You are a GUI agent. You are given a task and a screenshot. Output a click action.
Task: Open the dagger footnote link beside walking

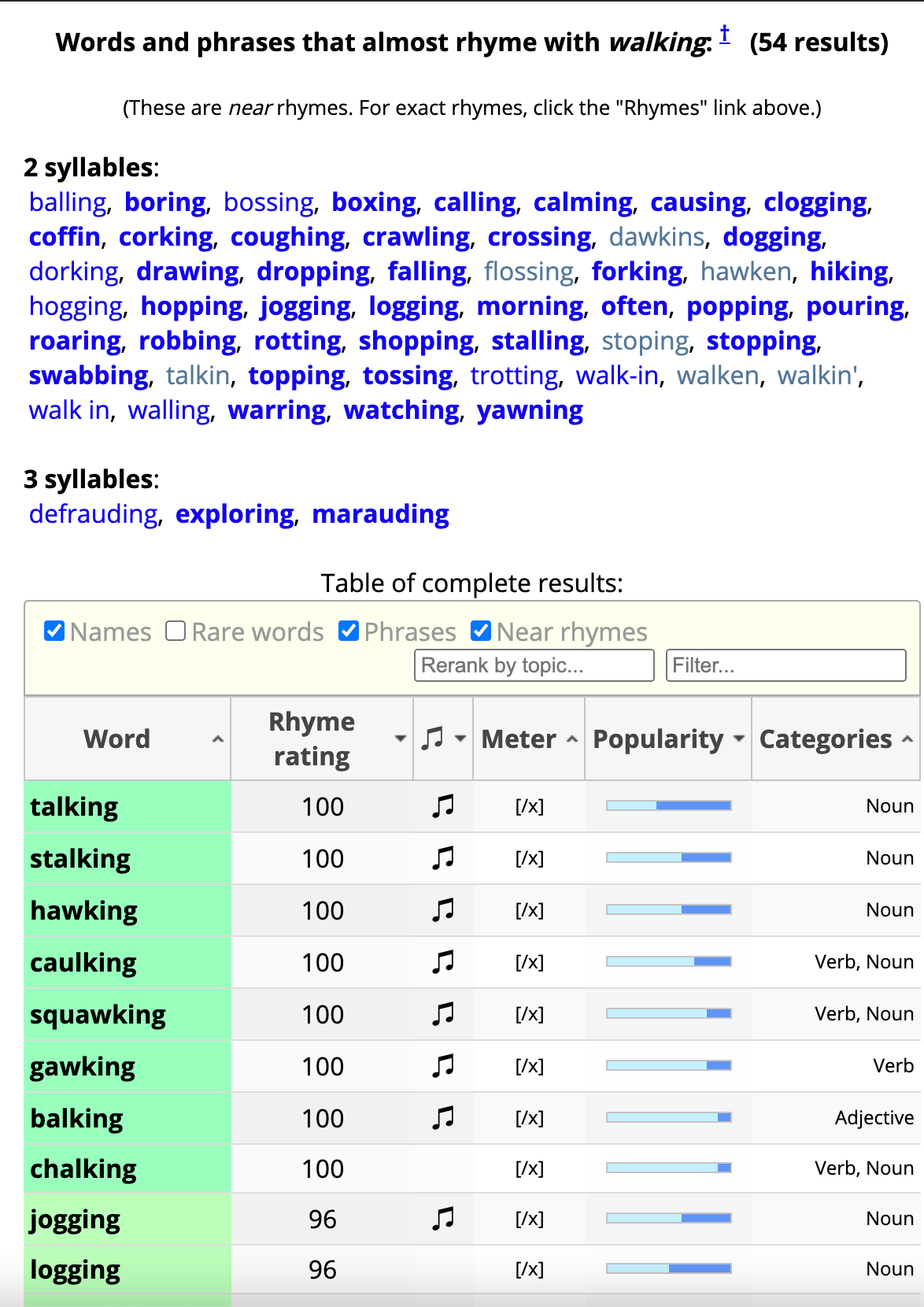(725, 34)
